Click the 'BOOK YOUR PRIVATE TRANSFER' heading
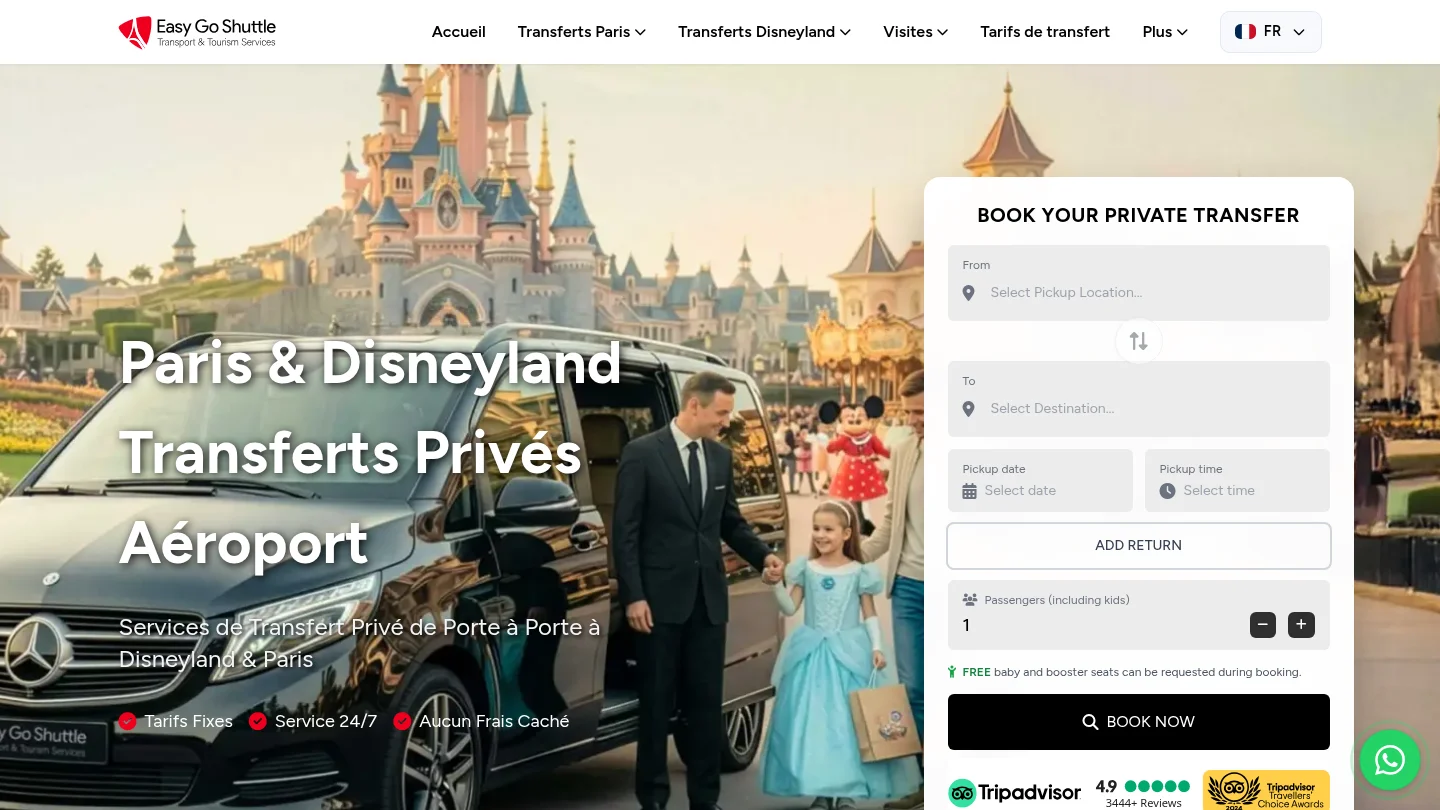The height and width of the screenshot is (810, 1440). tap(1138, 215)
